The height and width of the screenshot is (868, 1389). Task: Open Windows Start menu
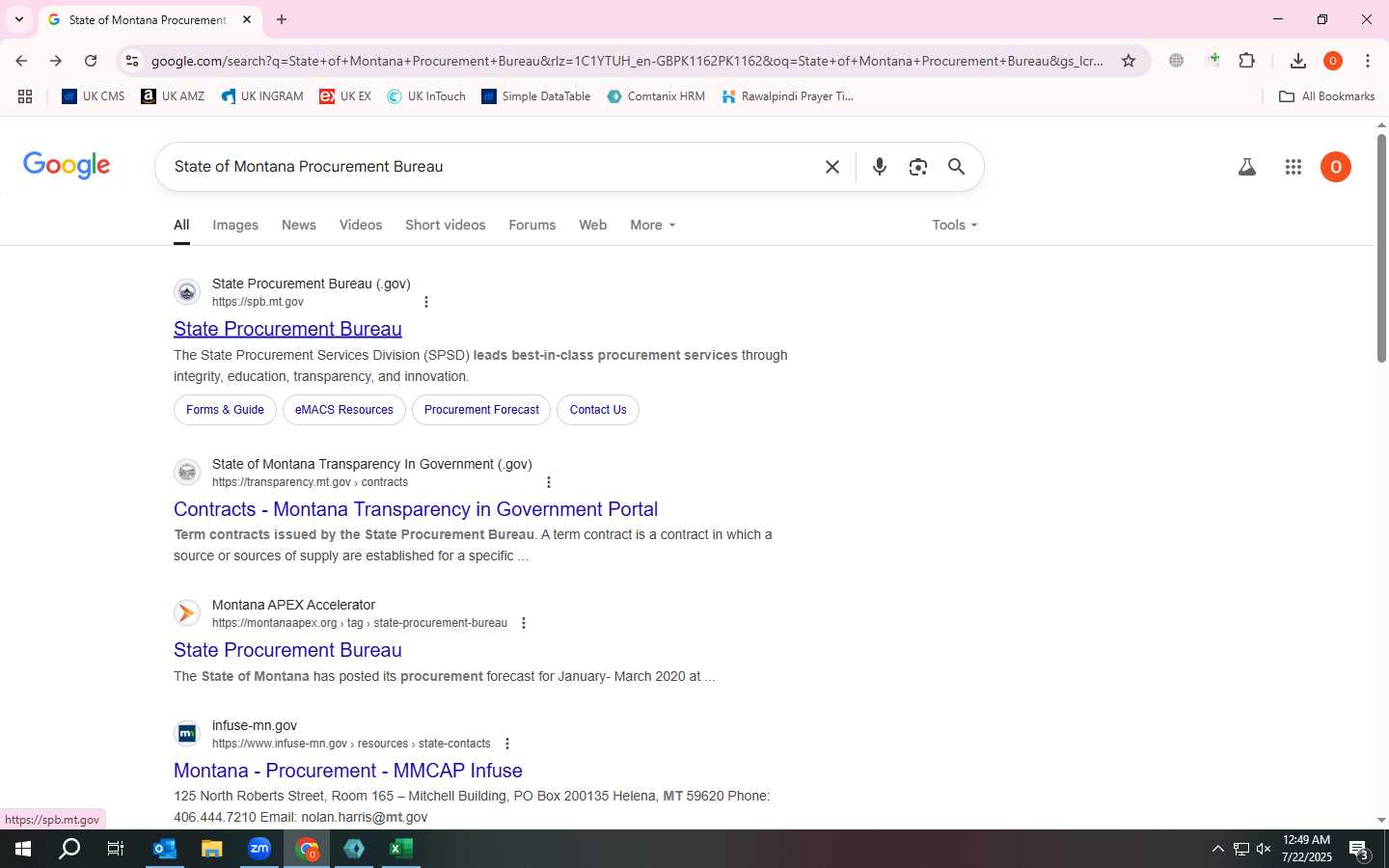(x=23, y=849)
